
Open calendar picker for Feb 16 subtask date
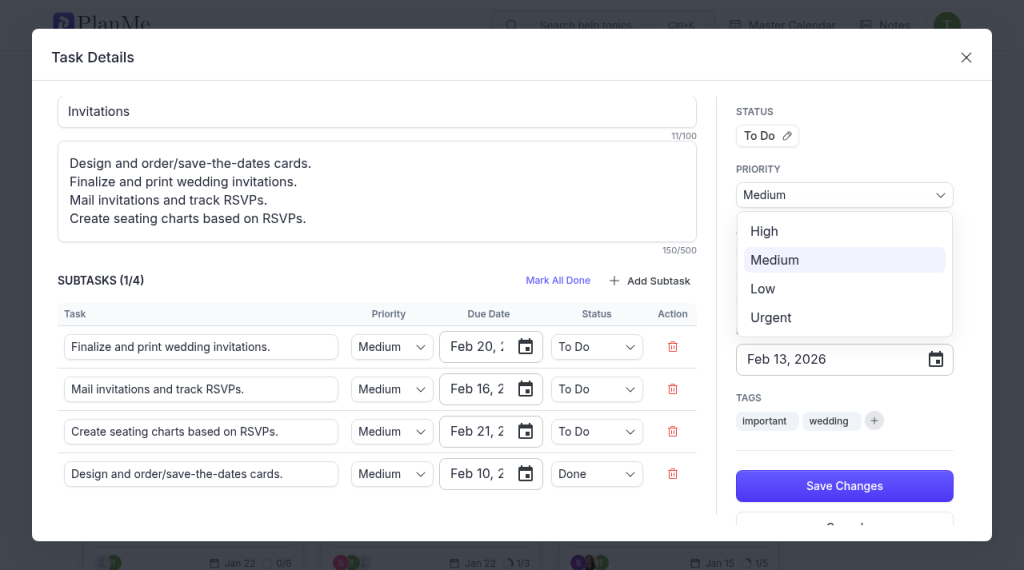pyautogui.click(x=525, y=389)
